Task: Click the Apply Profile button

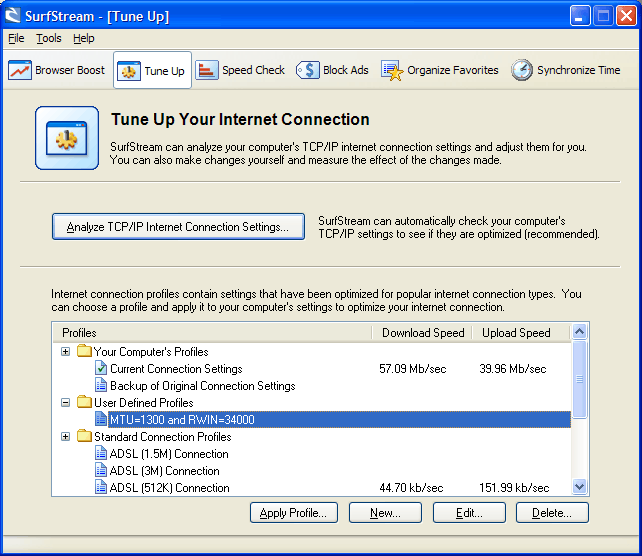Action: click(294, 513)
